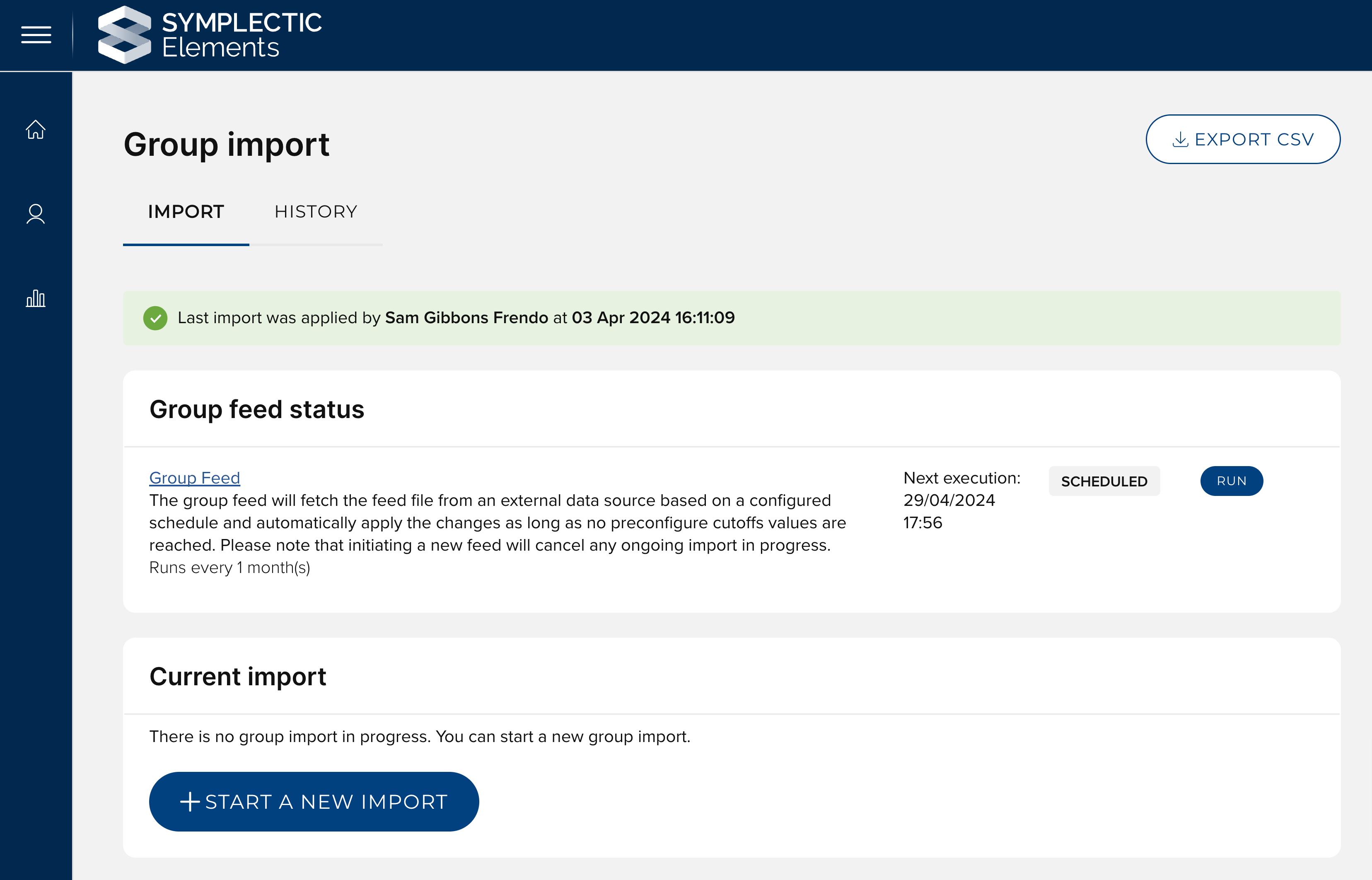The image size is (1372, 880).
Task: Open the hamburger navigation menu
Action: coord(36,35)
